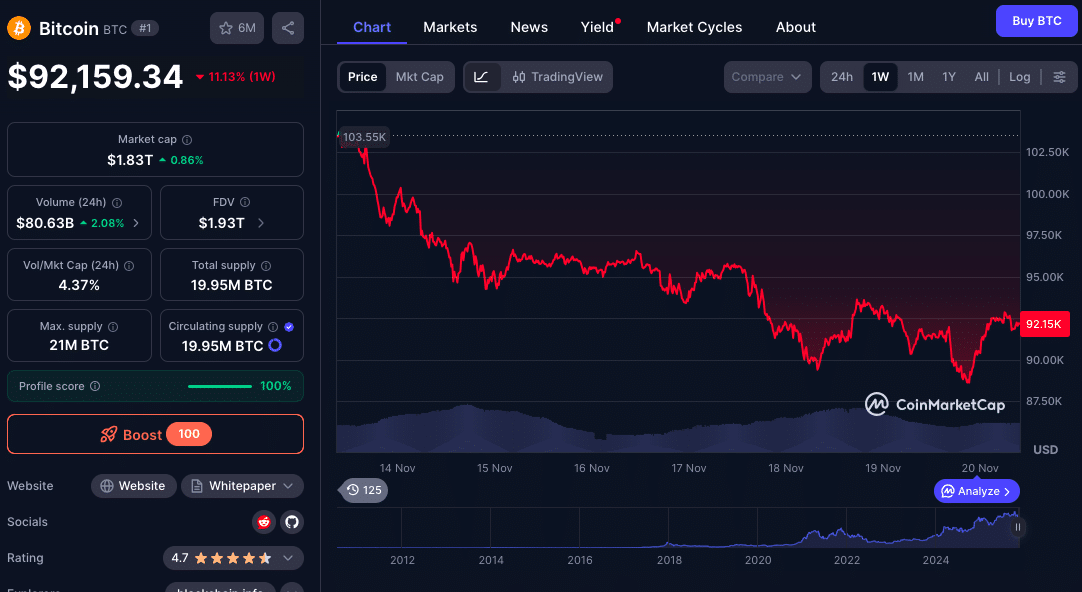This screenshot has width=1082, height=592.
Task: Select the line chart view icon
Action: (x=482, y=77)
